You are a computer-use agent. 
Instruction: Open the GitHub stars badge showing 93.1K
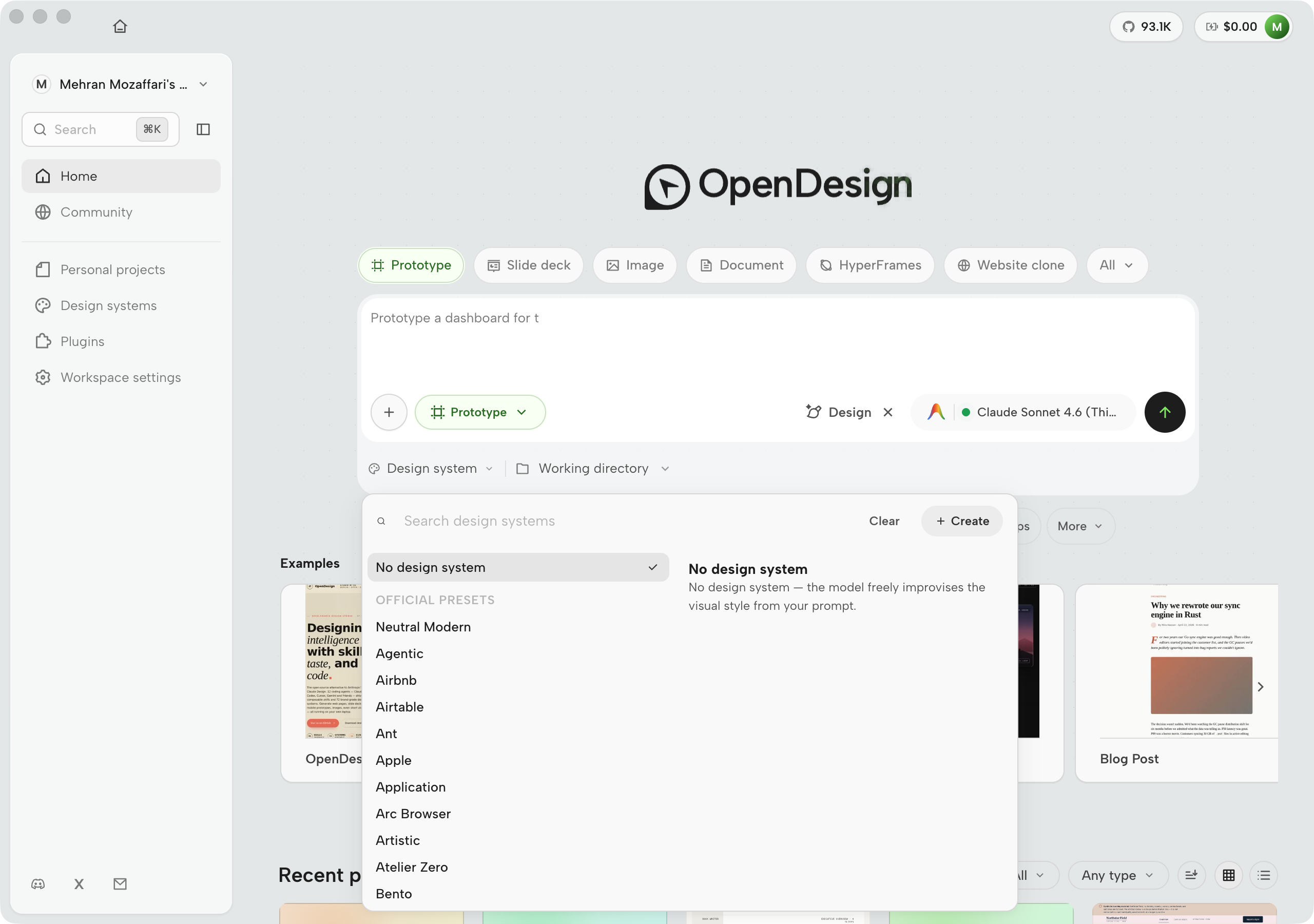[x=1146, y=26]
